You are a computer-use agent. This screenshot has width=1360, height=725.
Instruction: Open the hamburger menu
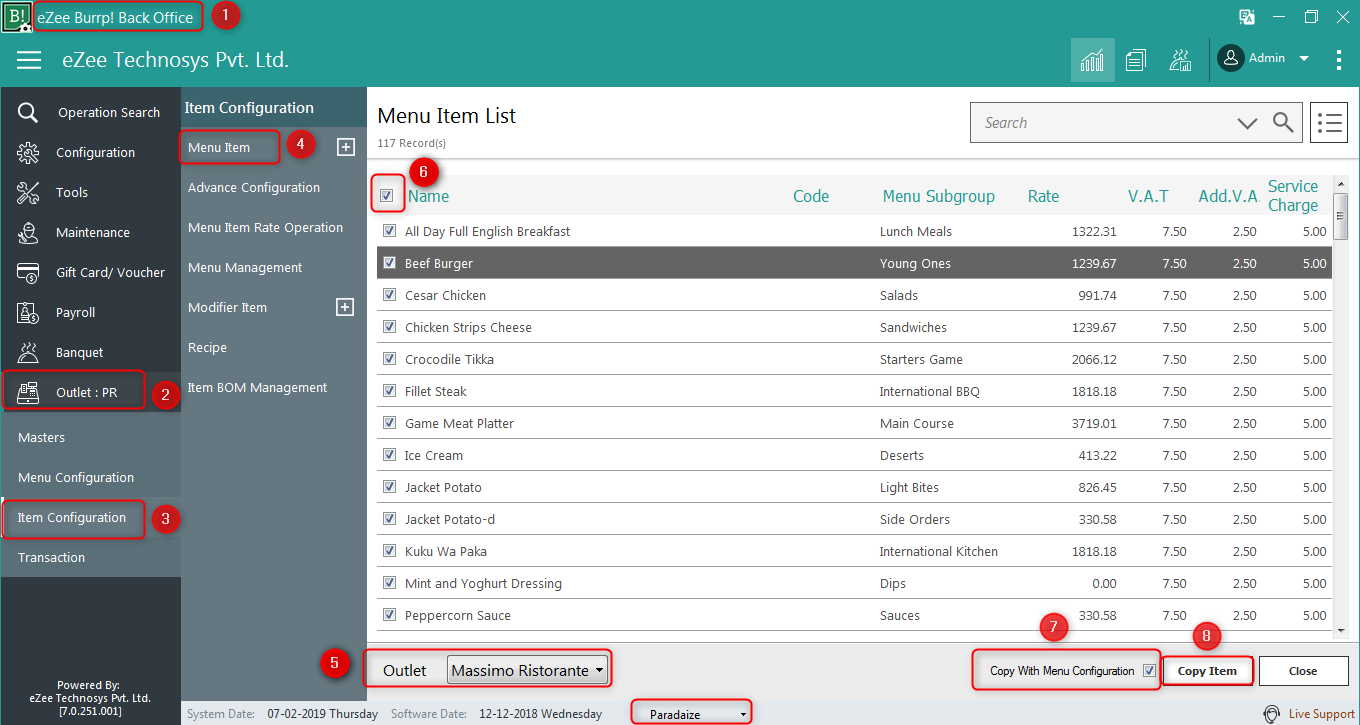[x=29, y=60]
